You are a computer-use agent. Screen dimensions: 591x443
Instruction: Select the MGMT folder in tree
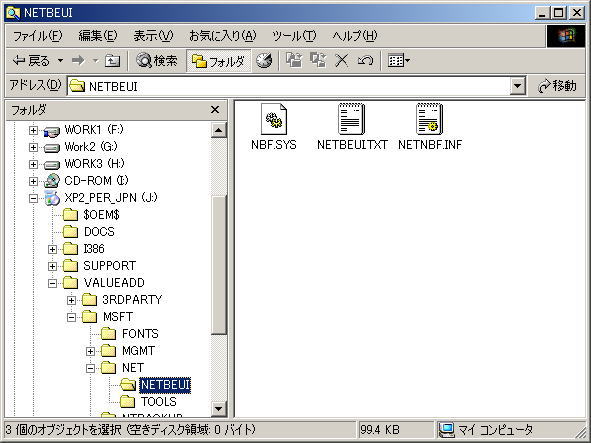tap(138, 351)
